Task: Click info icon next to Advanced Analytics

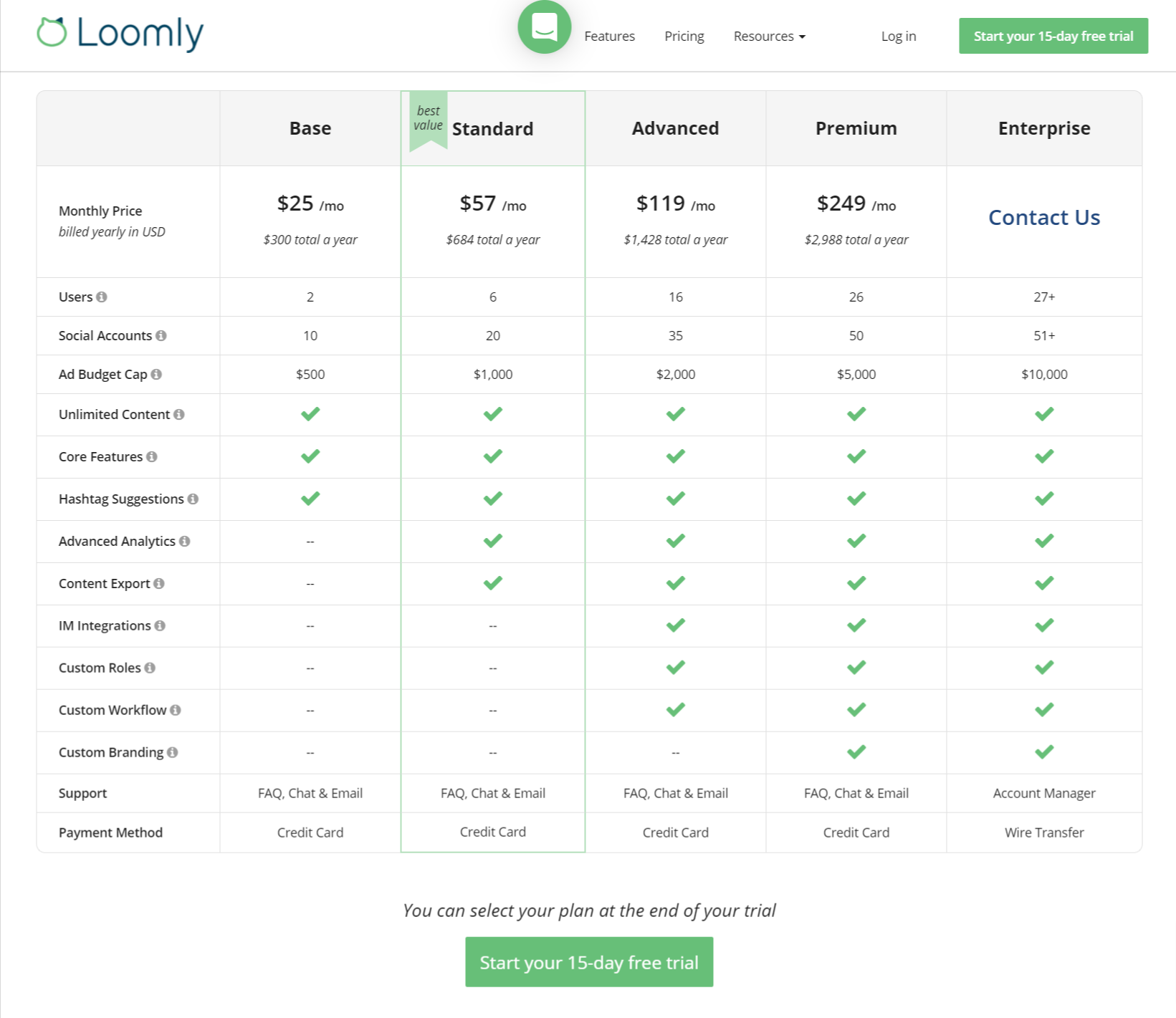Action: [x=185, y=541]
